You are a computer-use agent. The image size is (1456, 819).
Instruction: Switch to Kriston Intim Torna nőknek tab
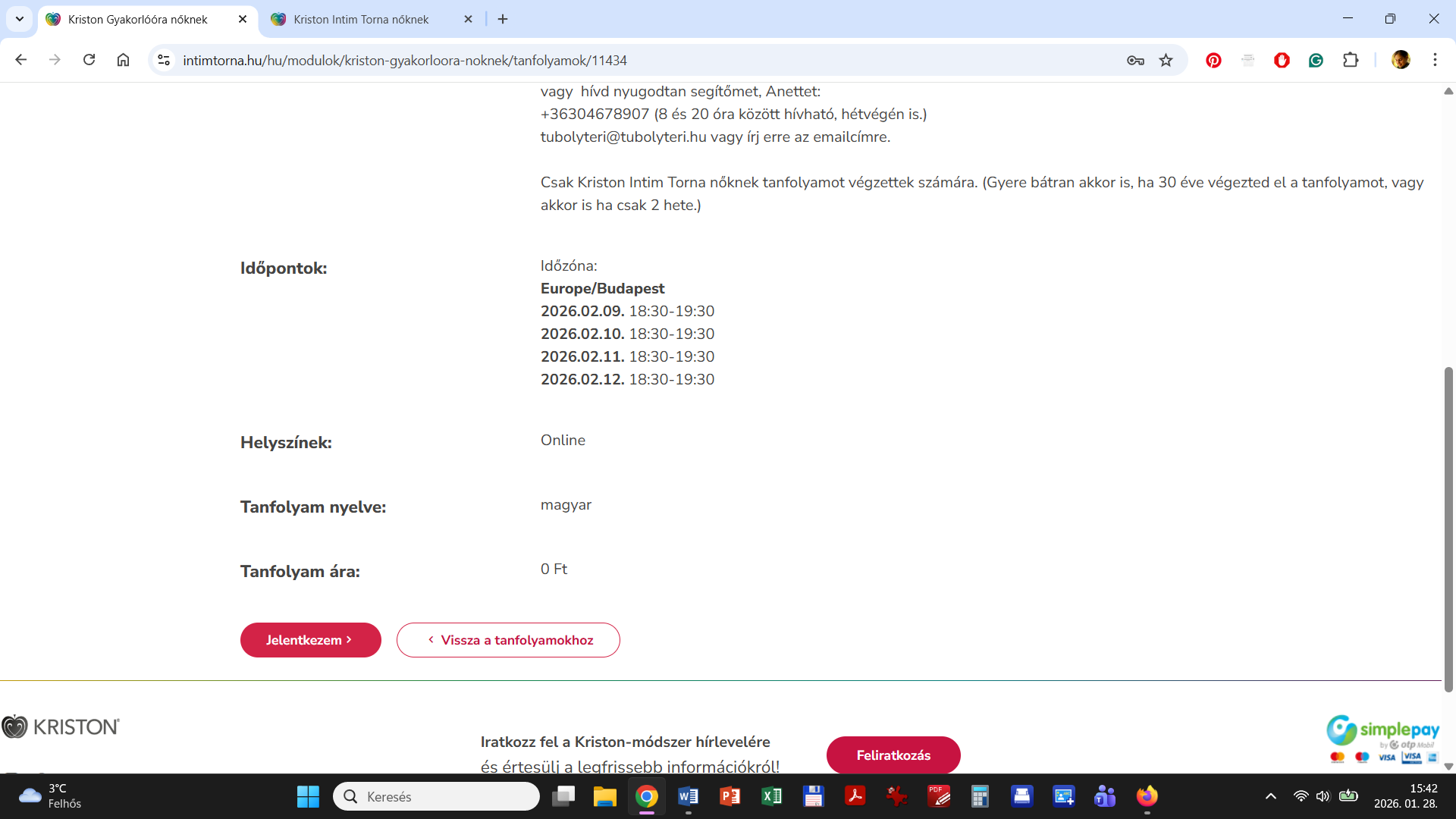click(361, 20)
